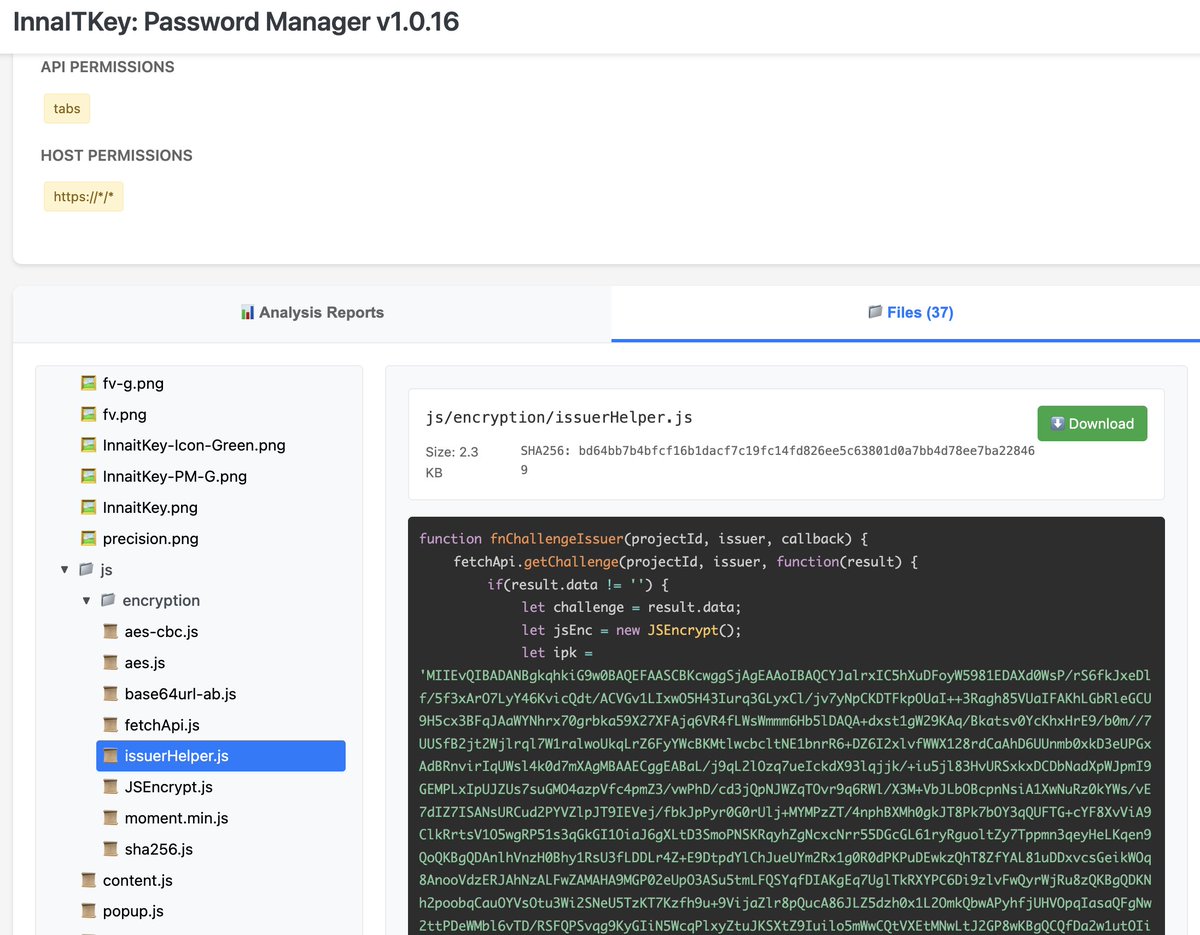Click the js/encryption/issuerHelper.js path heading

pyautogui.click(x=559, y=417)
